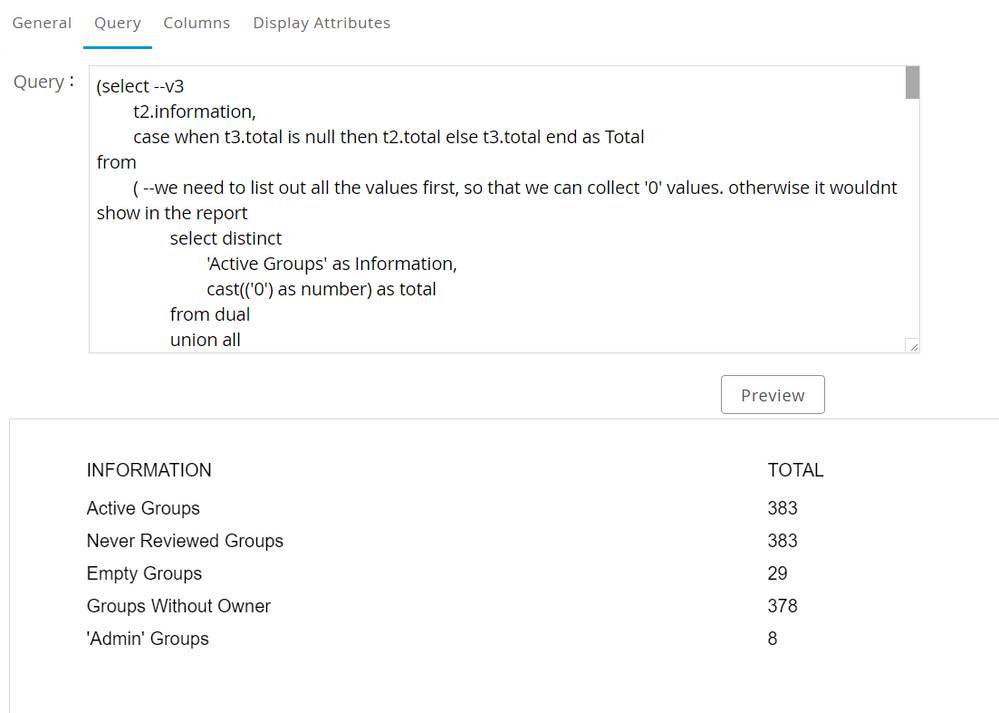Click the 'Query :' field label
This screenshot has width=999, height=713.
pos(43,82)
